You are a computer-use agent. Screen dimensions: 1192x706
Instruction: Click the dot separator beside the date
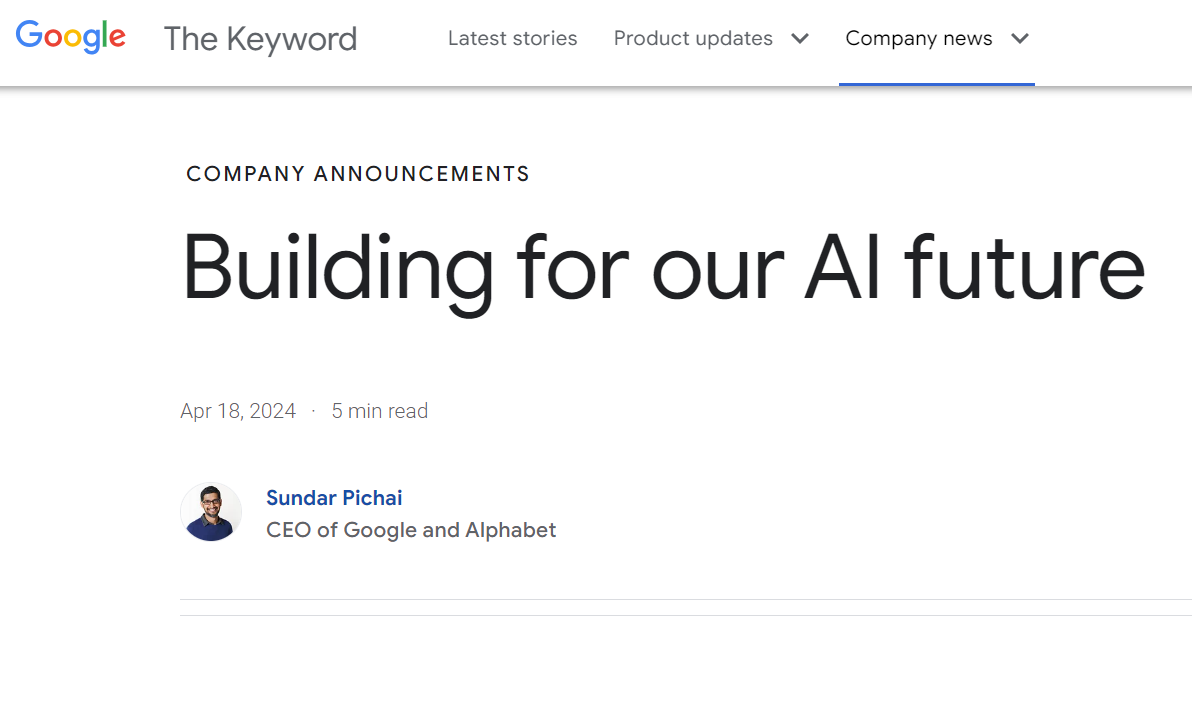(x=313, y=411)
